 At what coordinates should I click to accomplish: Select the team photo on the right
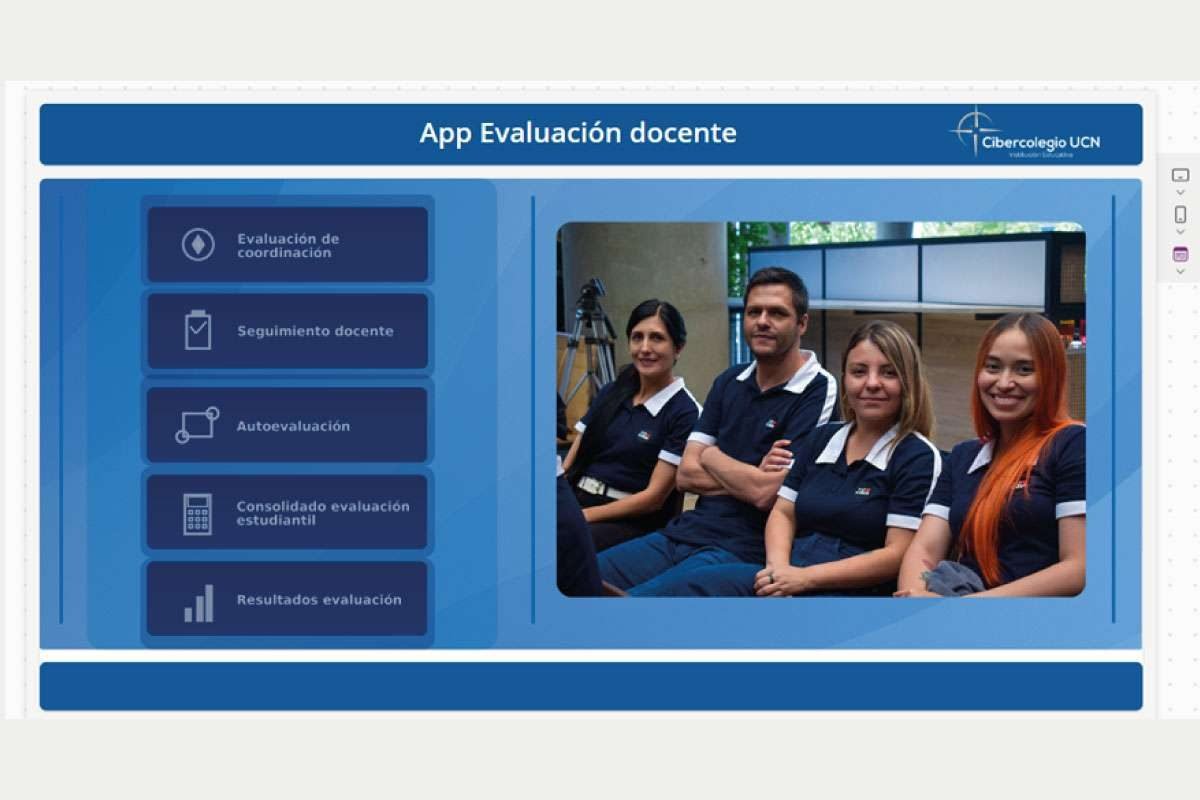pyautogui.click(x=820, y=410)
